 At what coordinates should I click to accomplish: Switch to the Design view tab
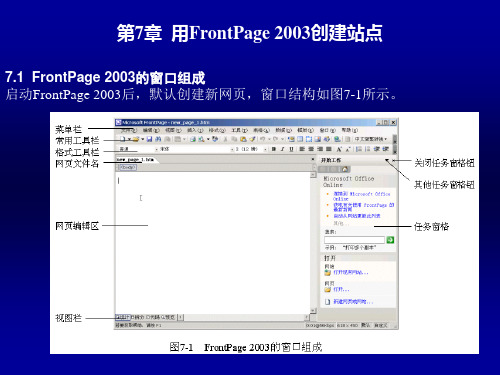coord(122,317)
